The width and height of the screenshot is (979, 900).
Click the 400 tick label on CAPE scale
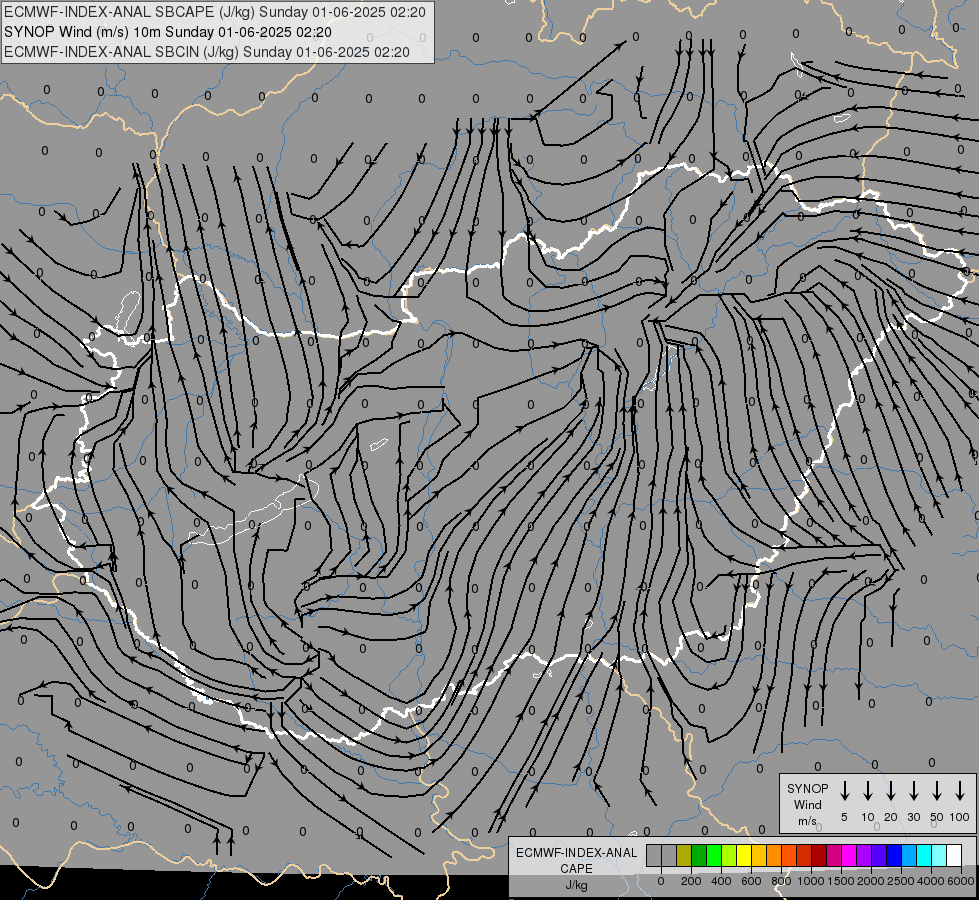tap(721, 881)
